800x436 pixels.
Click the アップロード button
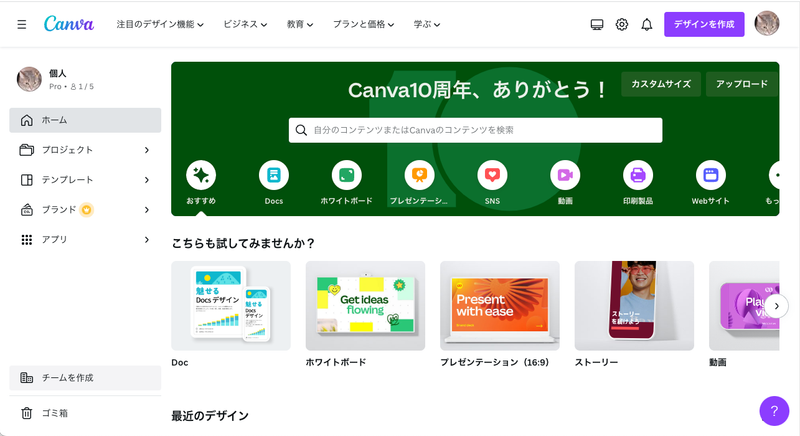coord(741,84)
